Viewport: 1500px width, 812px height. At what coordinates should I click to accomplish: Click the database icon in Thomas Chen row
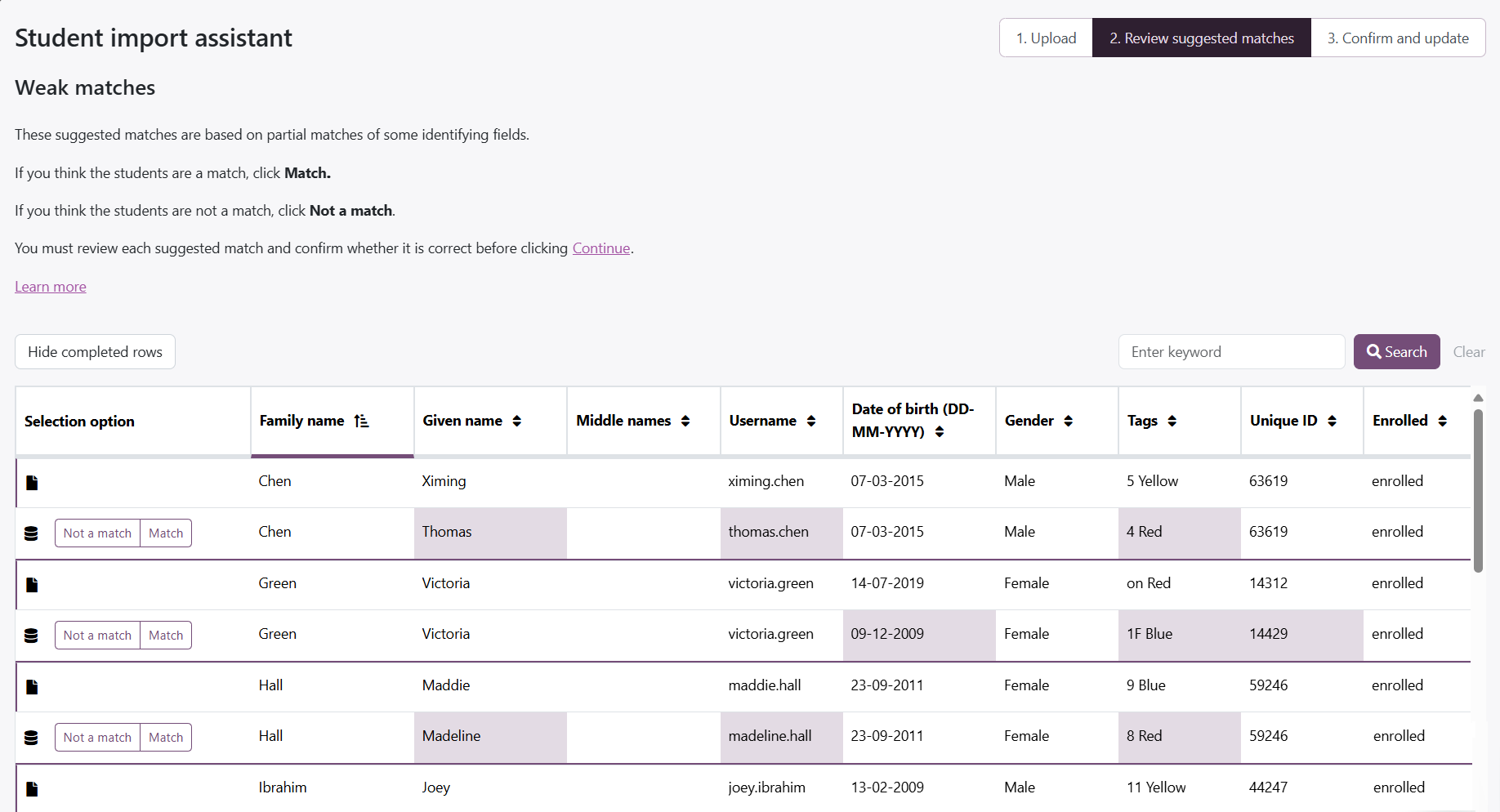pos(31,533)
